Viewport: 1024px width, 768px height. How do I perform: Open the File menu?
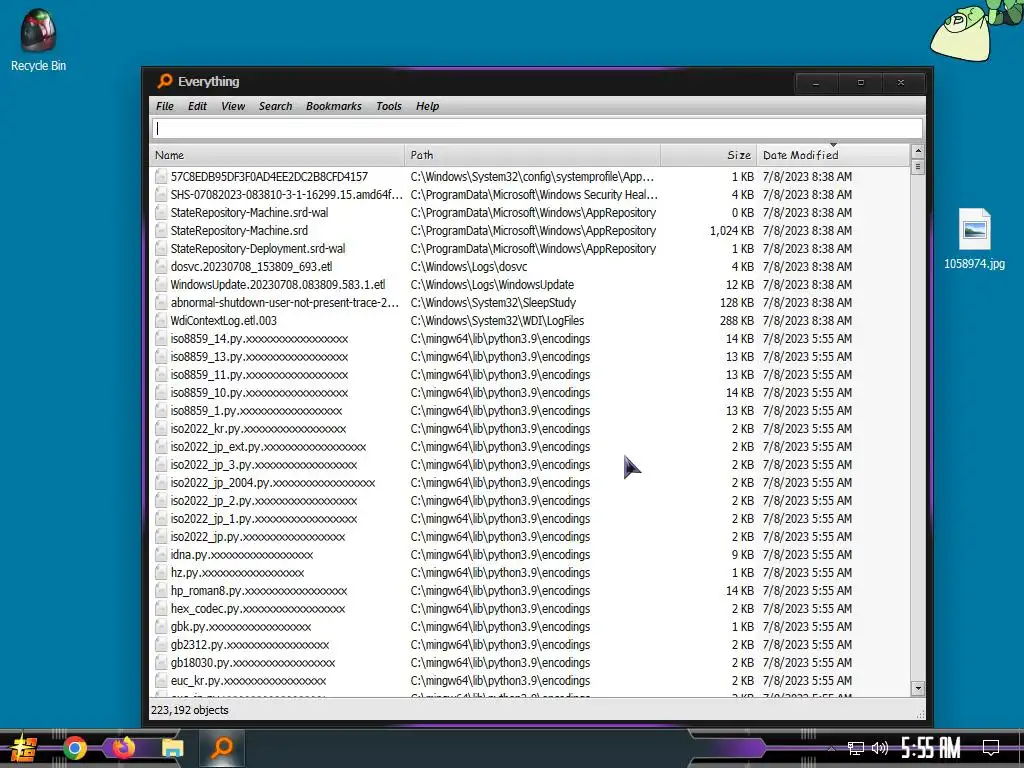165,106
